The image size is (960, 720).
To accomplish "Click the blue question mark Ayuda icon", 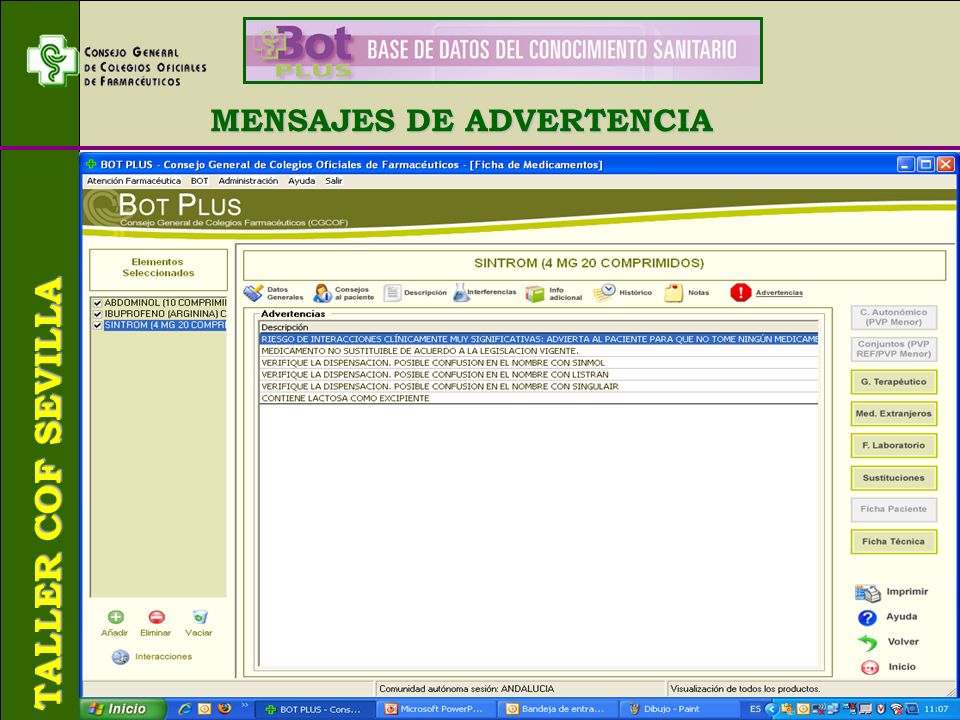I will pos(867,618).
